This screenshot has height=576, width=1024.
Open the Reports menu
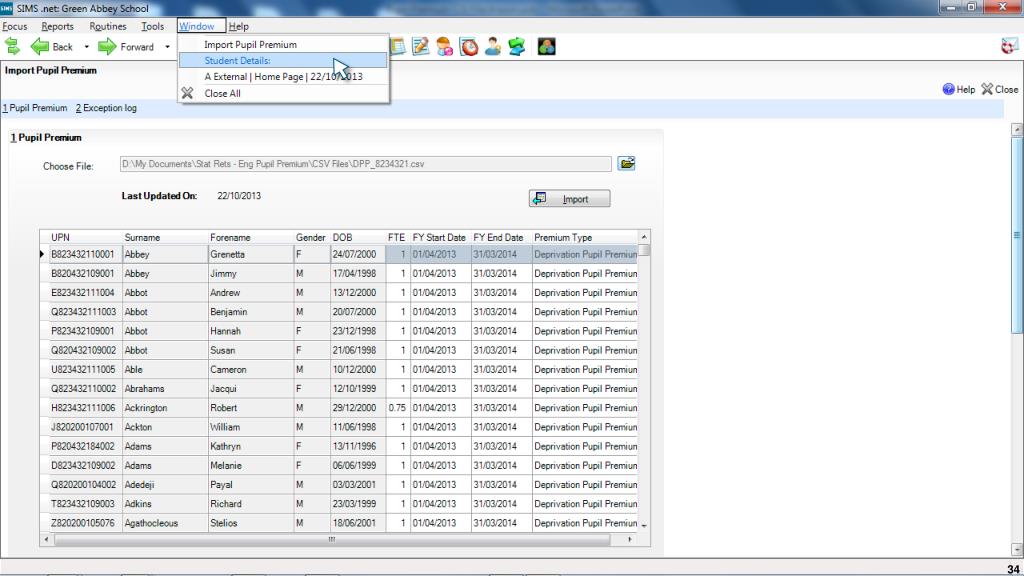coord(57,26)
